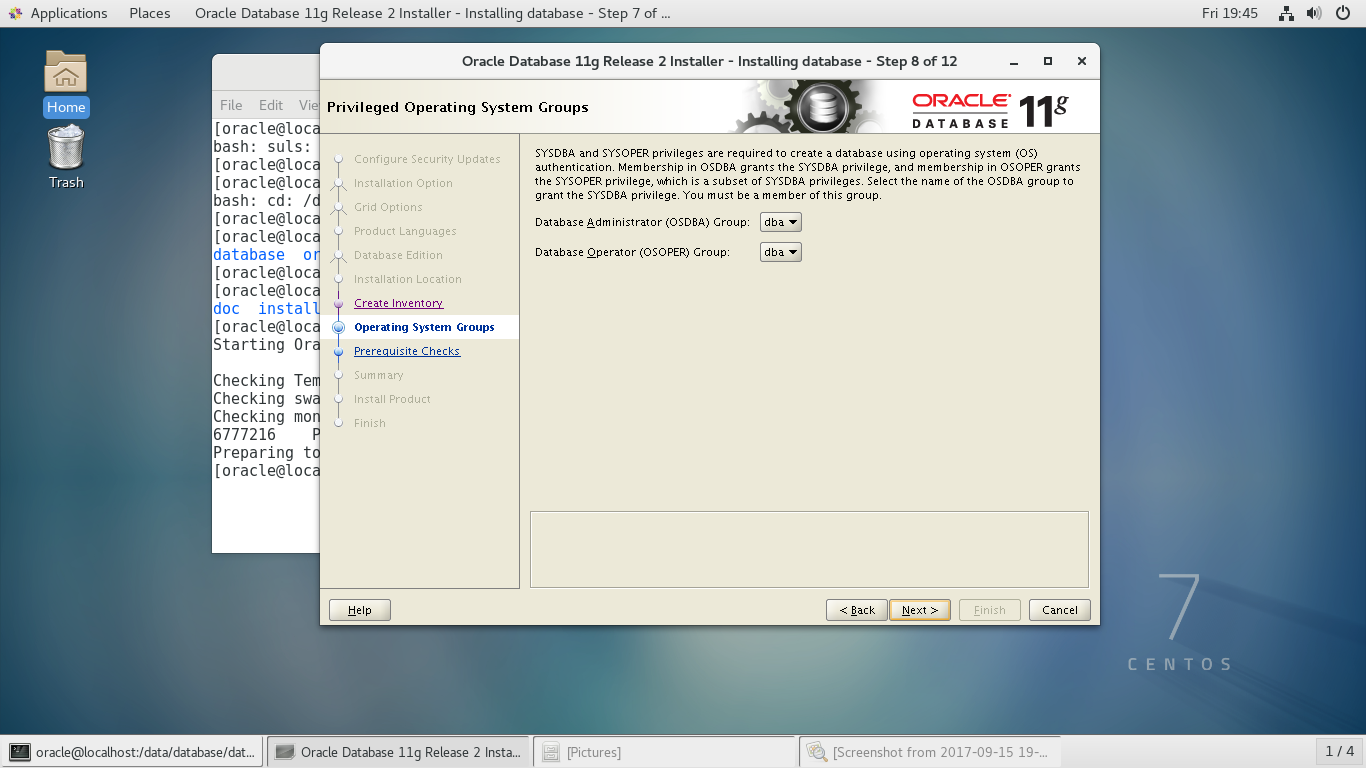Click the Help button

[x=360, y=610]
